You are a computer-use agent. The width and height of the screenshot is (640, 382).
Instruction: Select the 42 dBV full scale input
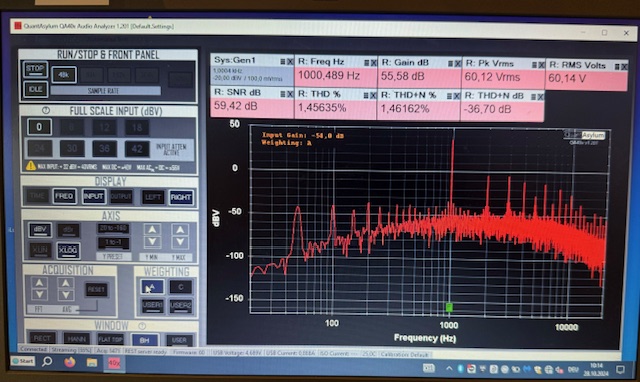[137, 149]
